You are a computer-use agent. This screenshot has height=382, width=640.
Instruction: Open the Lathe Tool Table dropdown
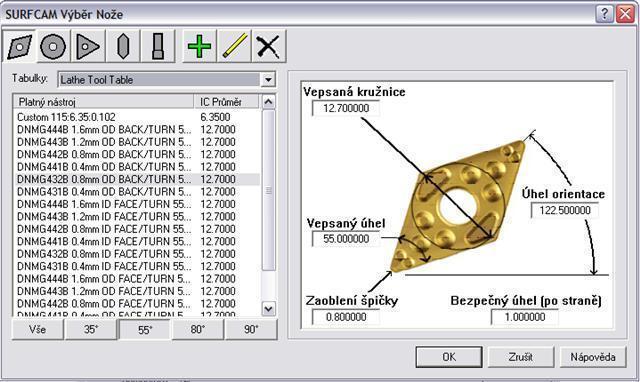268,80
